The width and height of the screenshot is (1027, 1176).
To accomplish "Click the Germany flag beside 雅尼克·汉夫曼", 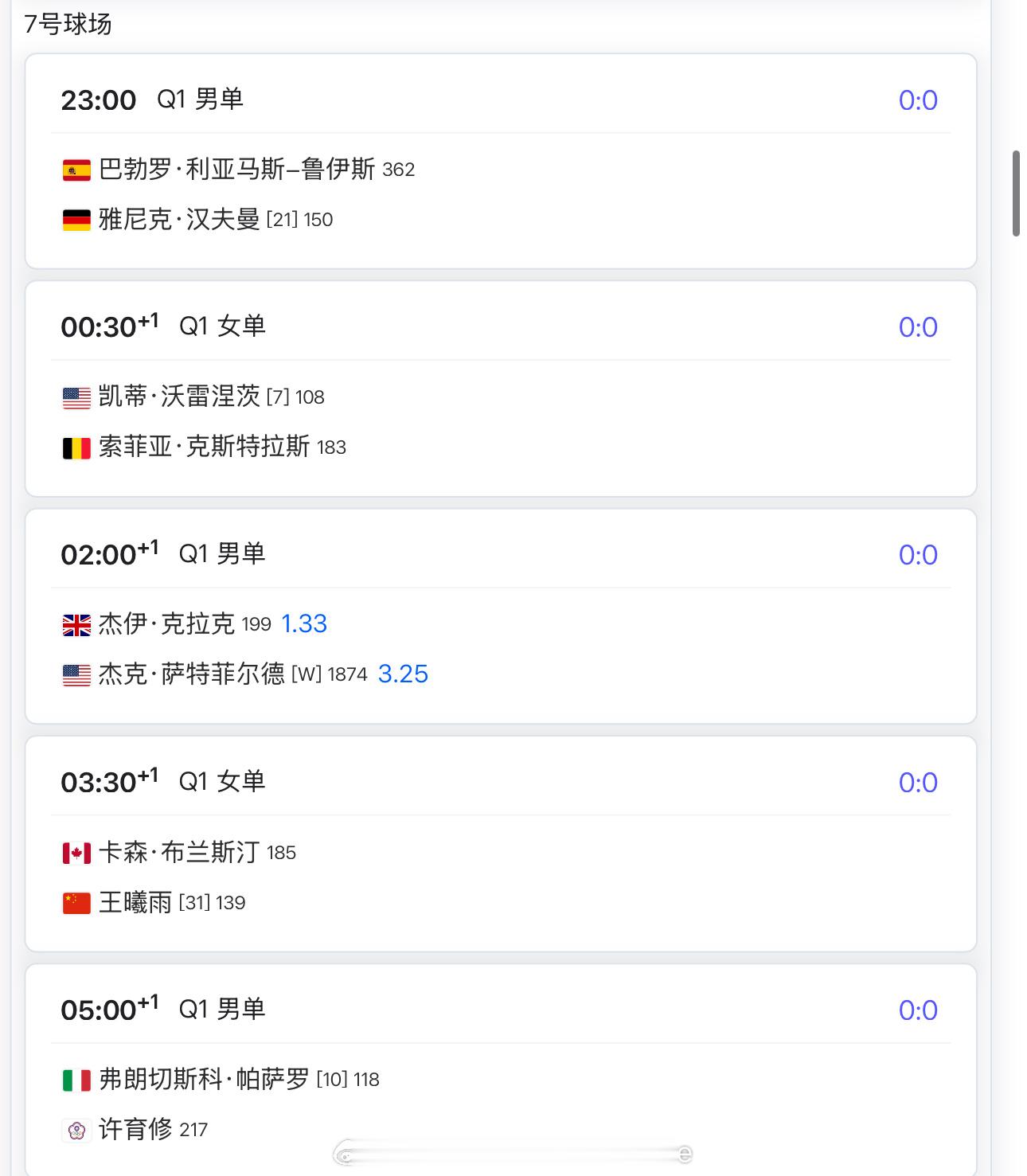I will [76, 221].
